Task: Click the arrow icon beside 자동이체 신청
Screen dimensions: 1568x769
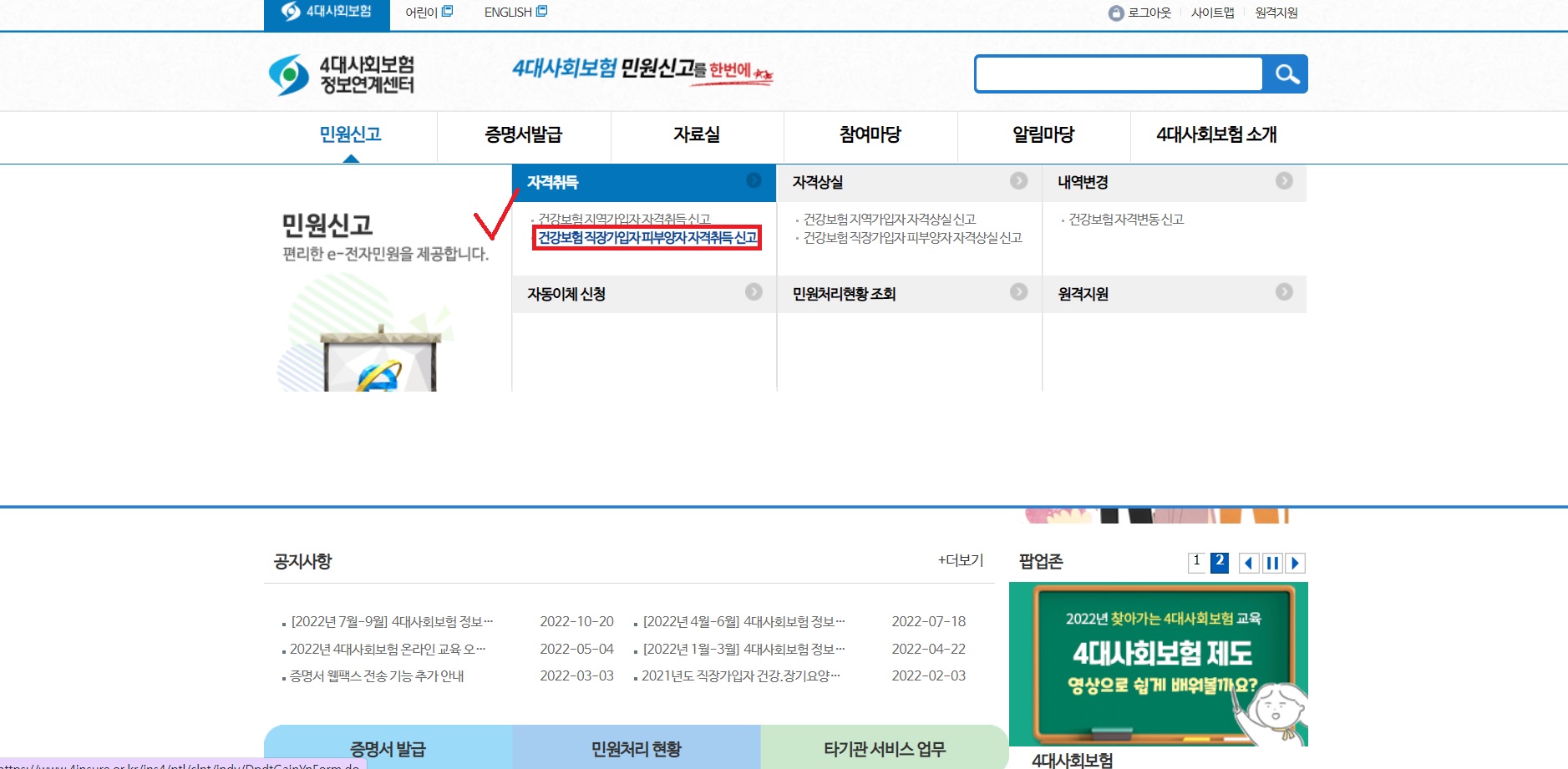Action: pos(754,293)
